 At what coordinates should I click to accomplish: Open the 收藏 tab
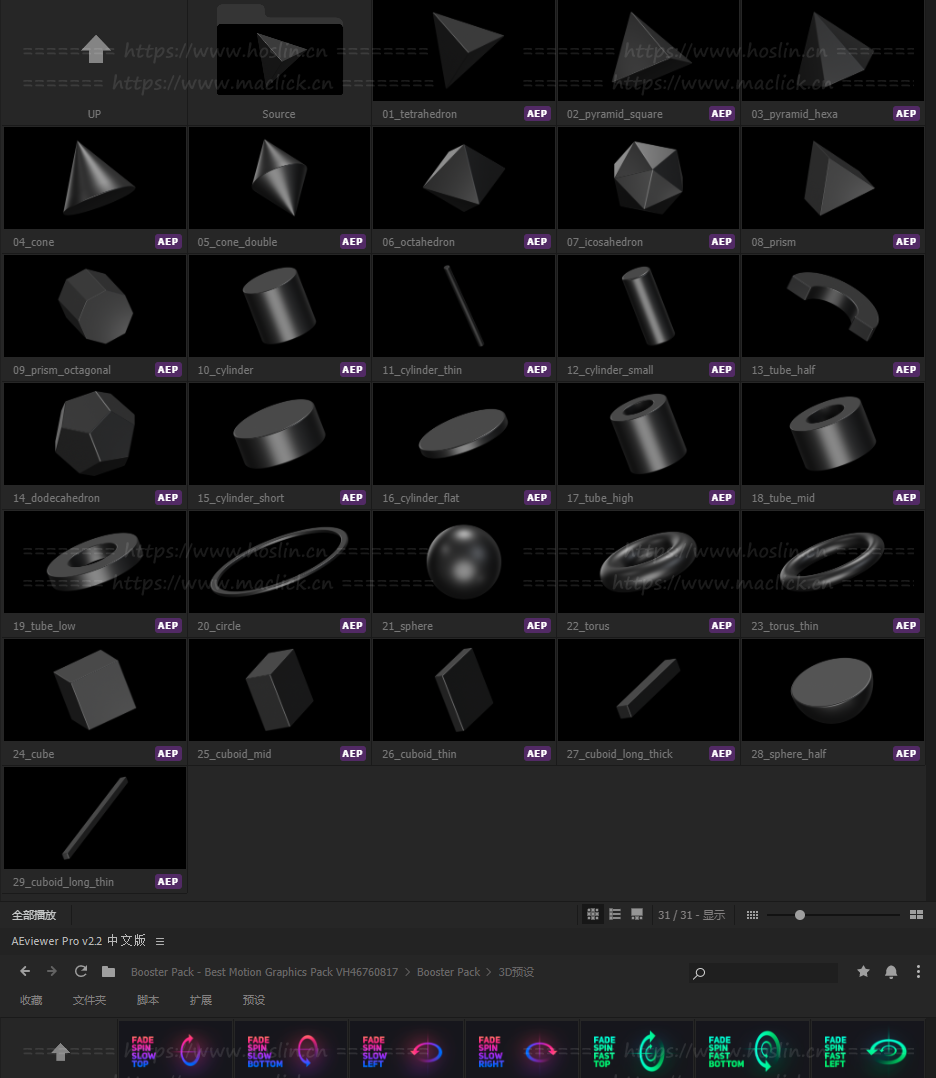[x=31, y=1000]
